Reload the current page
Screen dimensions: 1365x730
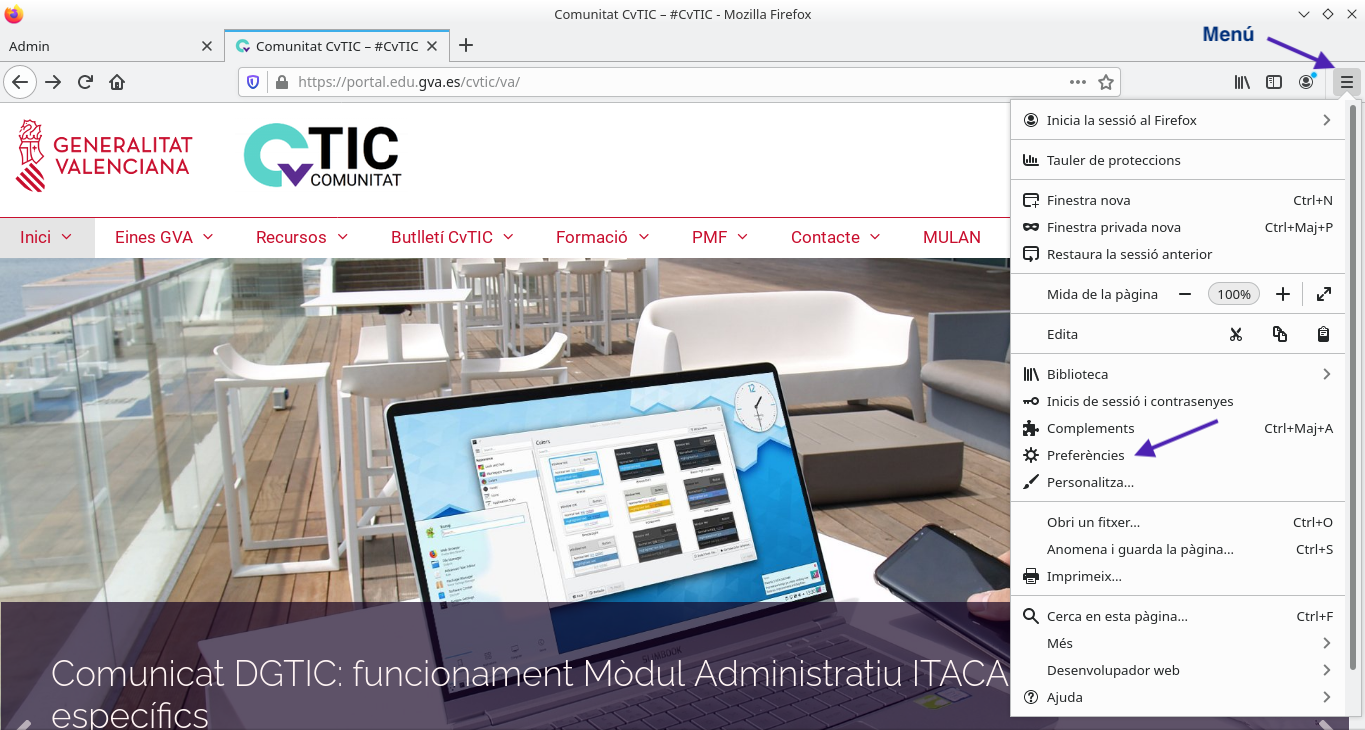[86, 82]
